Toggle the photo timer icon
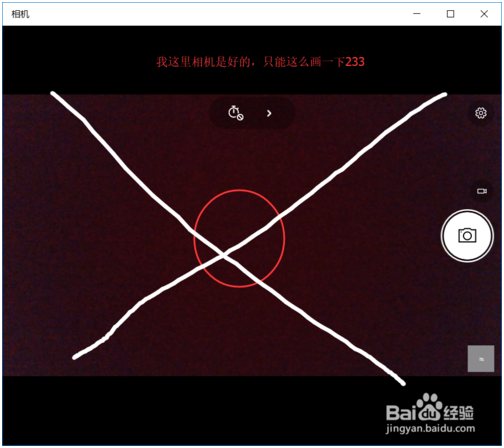The height and width of the screenshot is (448, 504). 236,113
